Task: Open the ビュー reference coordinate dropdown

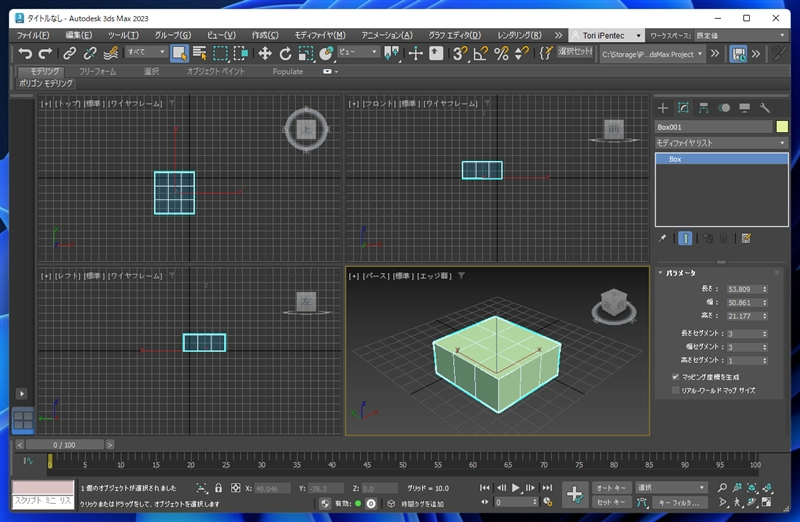Action: point(358,52)
